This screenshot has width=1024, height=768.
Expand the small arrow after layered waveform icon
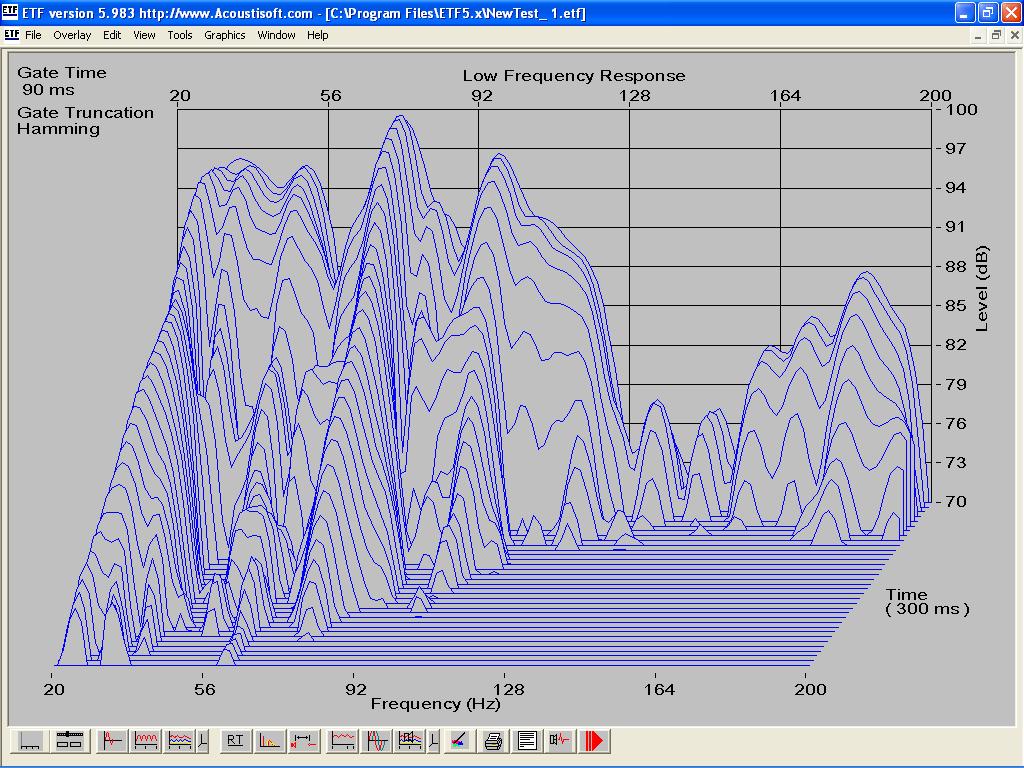click(x=203, y=741)
